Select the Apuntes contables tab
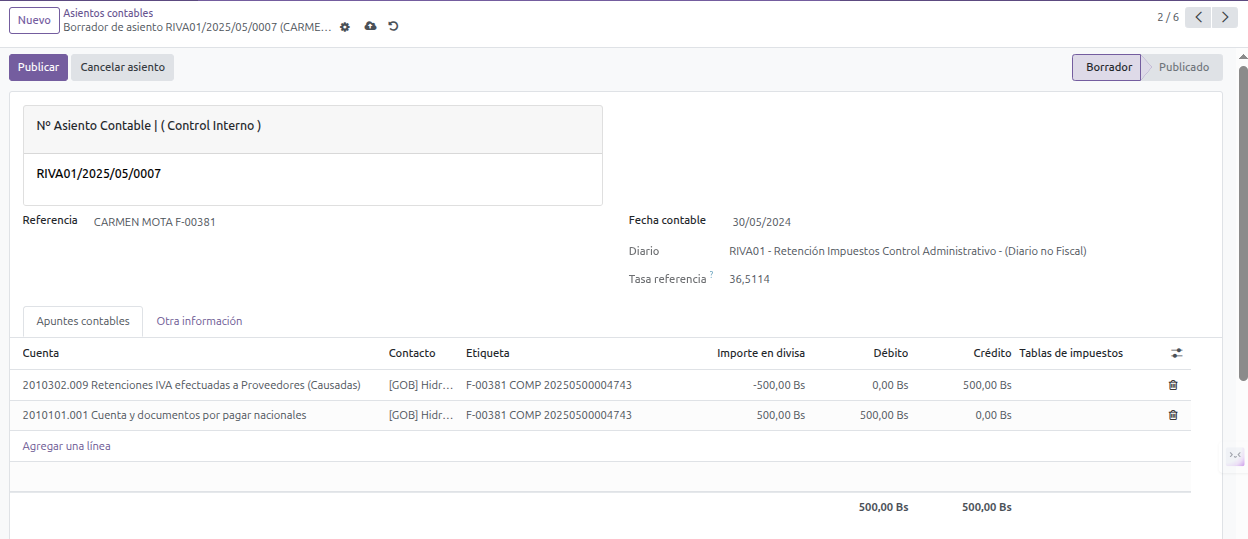1248x539 pixels. point(83,321)
